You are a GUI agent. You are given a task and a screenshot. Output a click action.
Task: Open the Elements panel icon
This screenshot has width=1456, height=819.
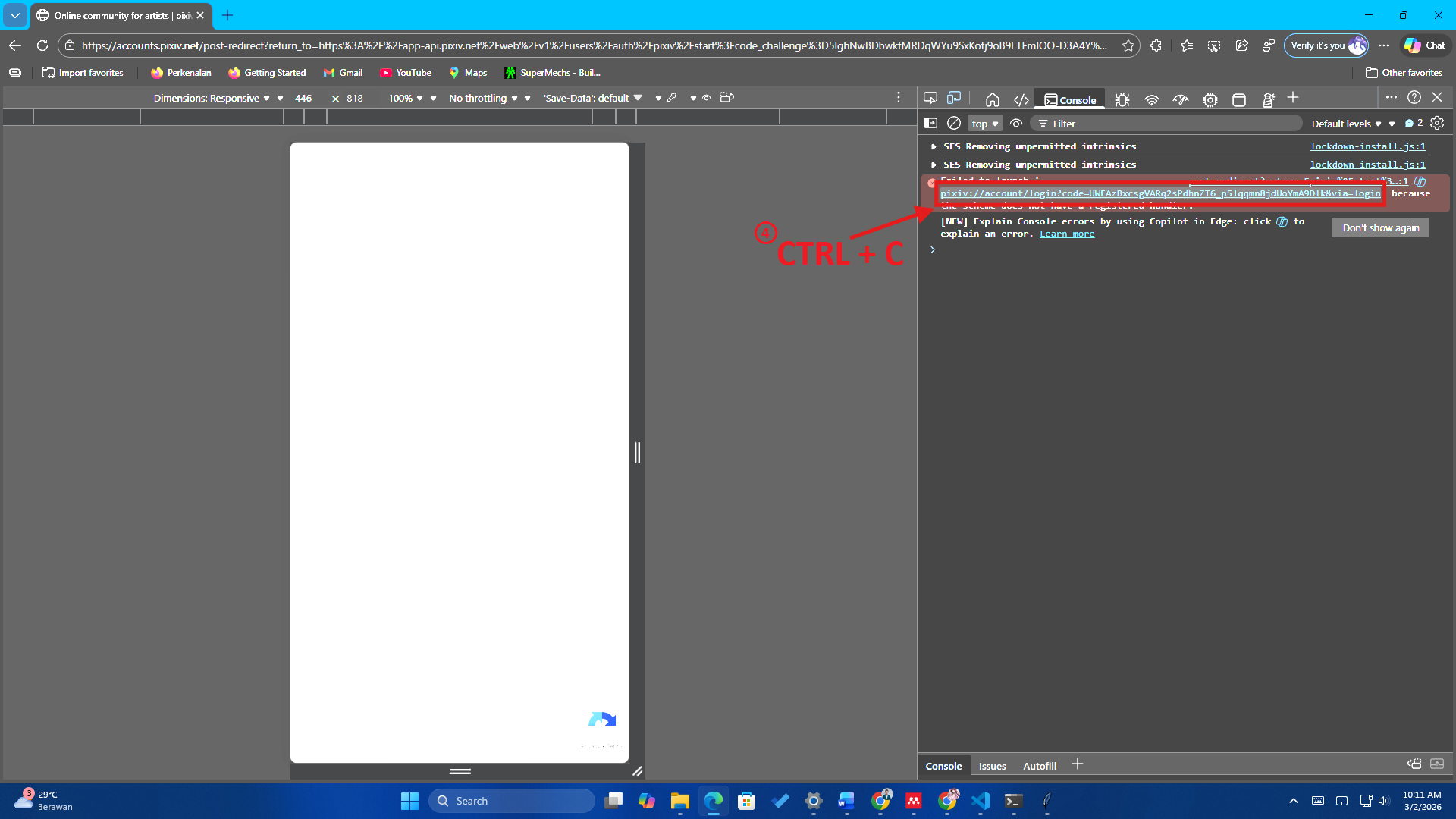(x=1021, y=99)
